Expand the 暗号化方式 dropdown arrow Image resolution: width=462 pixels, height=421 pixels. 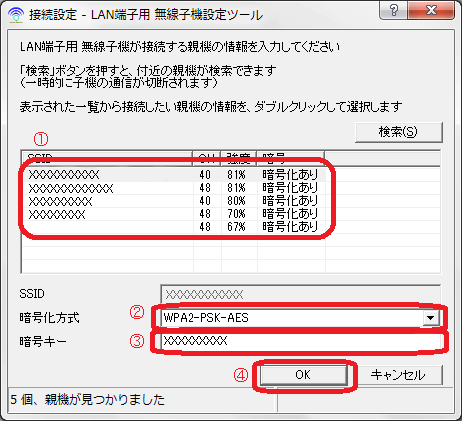point(431,318)
